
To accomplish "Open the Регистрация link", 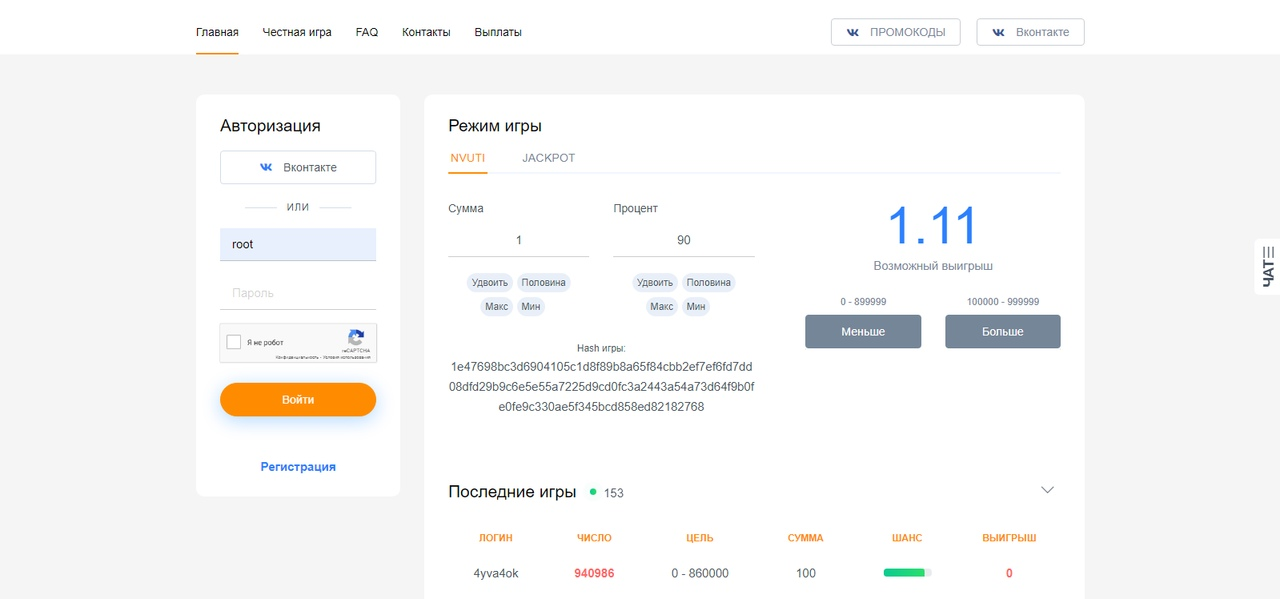I will click(x=298, y=467).
